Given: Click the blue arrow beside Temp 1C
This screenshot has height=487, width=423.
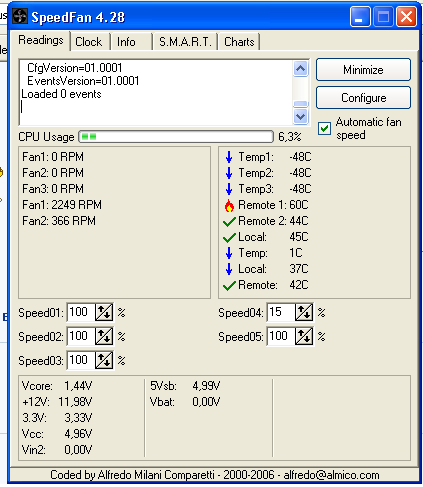Looking at the screenshot, I should pos(229,253).
